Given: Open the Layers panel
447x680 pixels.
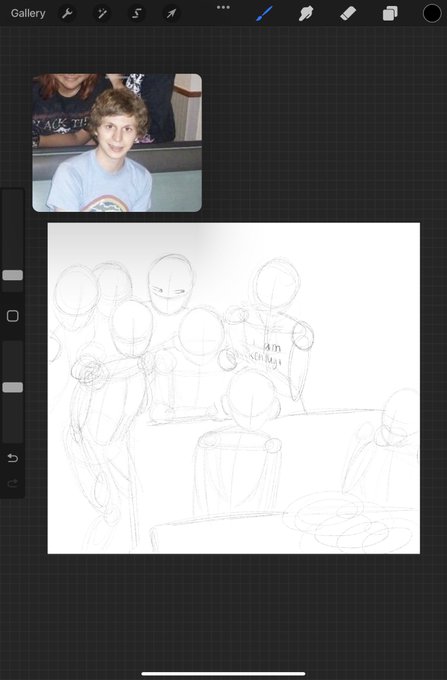Looking at the screenshot, I should tap(390, 13).
